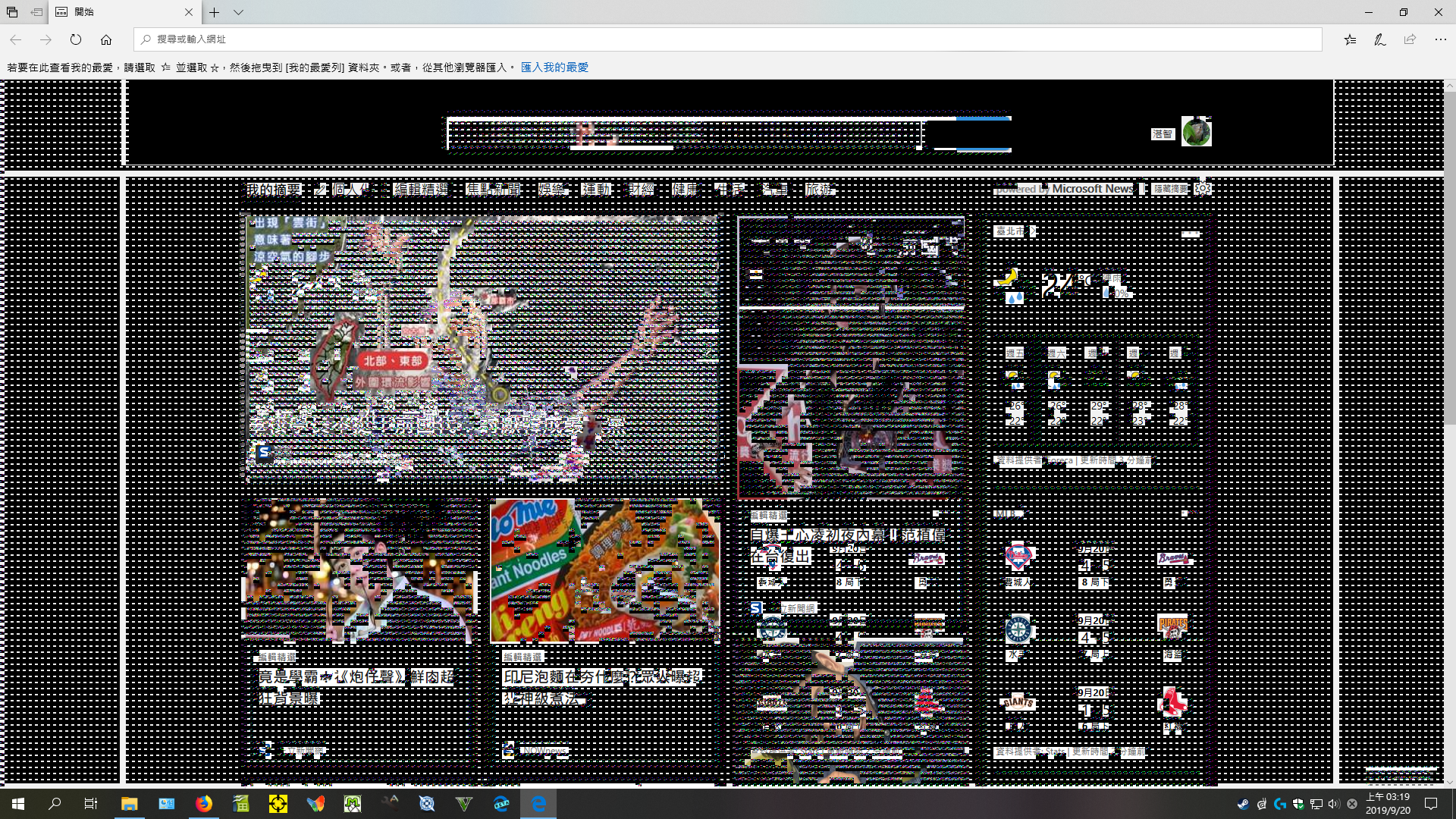Click the address bar search field

point(728,39)
